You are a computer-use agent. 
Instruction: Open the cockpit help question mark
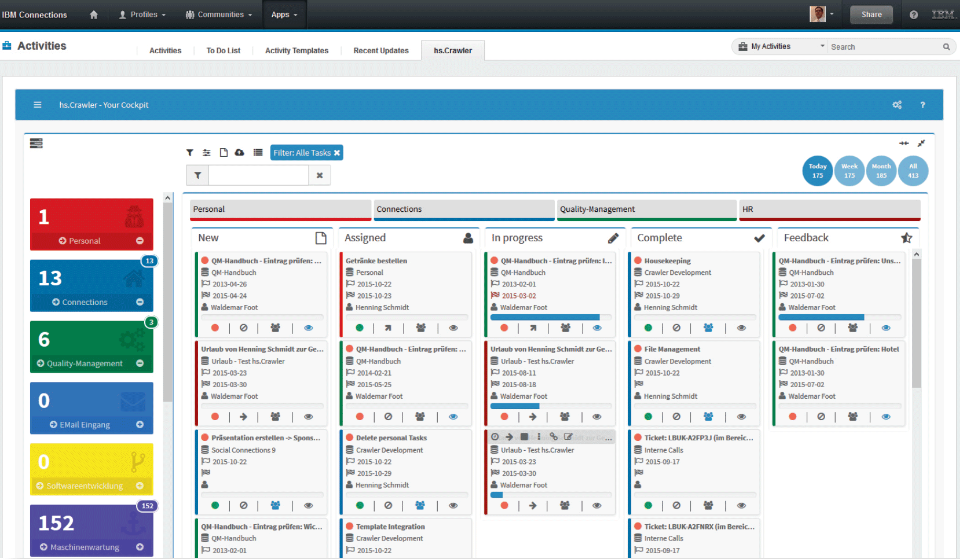pos(922,105)
